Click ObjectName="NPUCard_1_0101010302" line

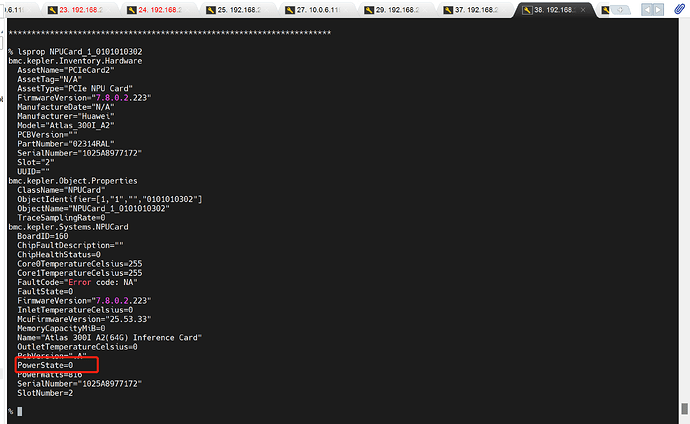pos(93,208)
